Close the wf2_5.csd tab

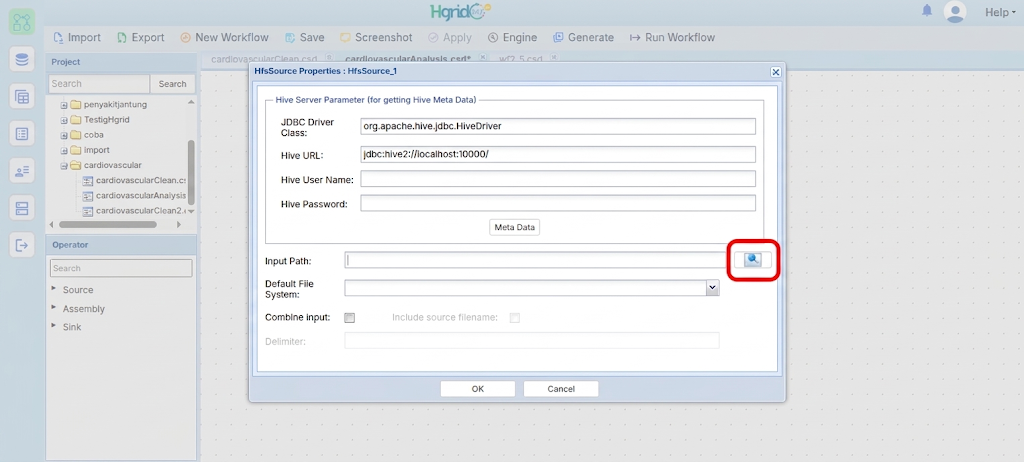tap(554, 58)
